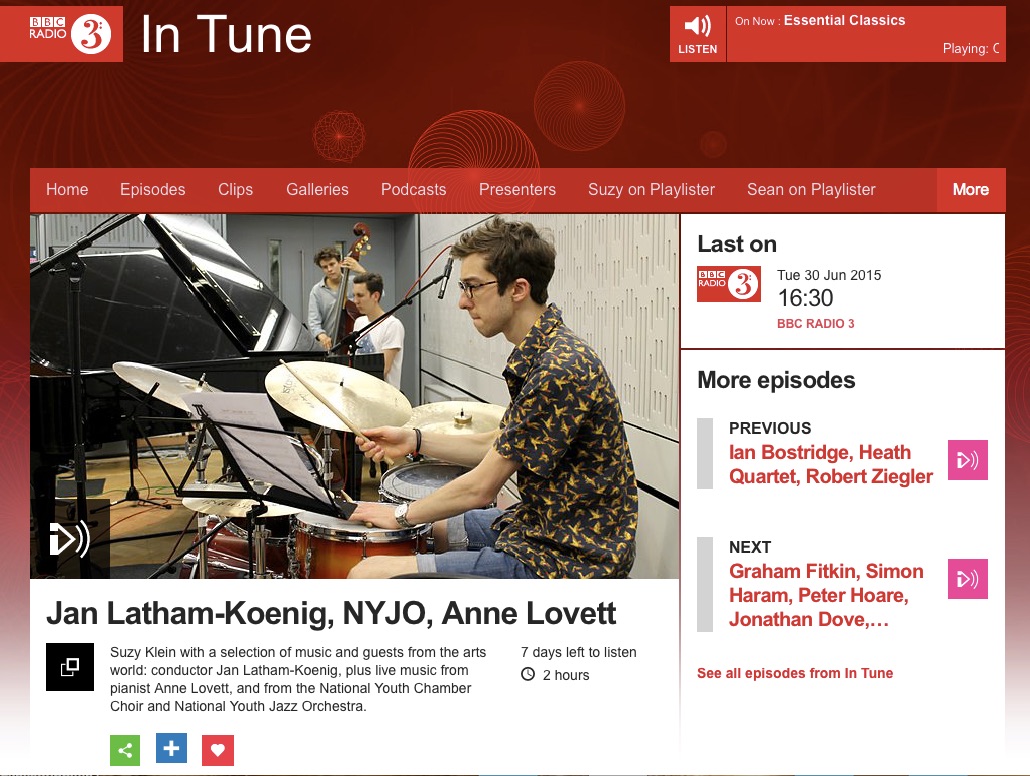Click the blue plus add icon
Viewport: 1030px width, 776px height.
171,748
